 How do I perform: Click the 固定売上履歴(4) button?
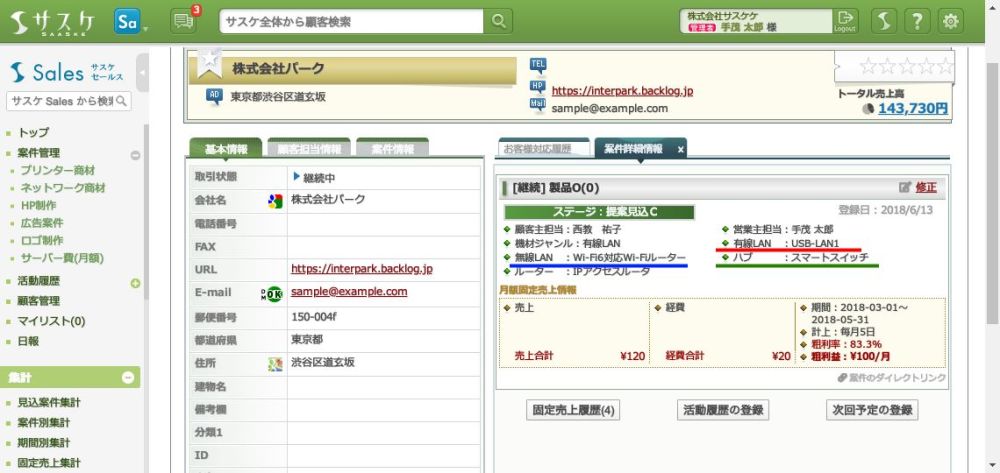[x=572, y=410]
